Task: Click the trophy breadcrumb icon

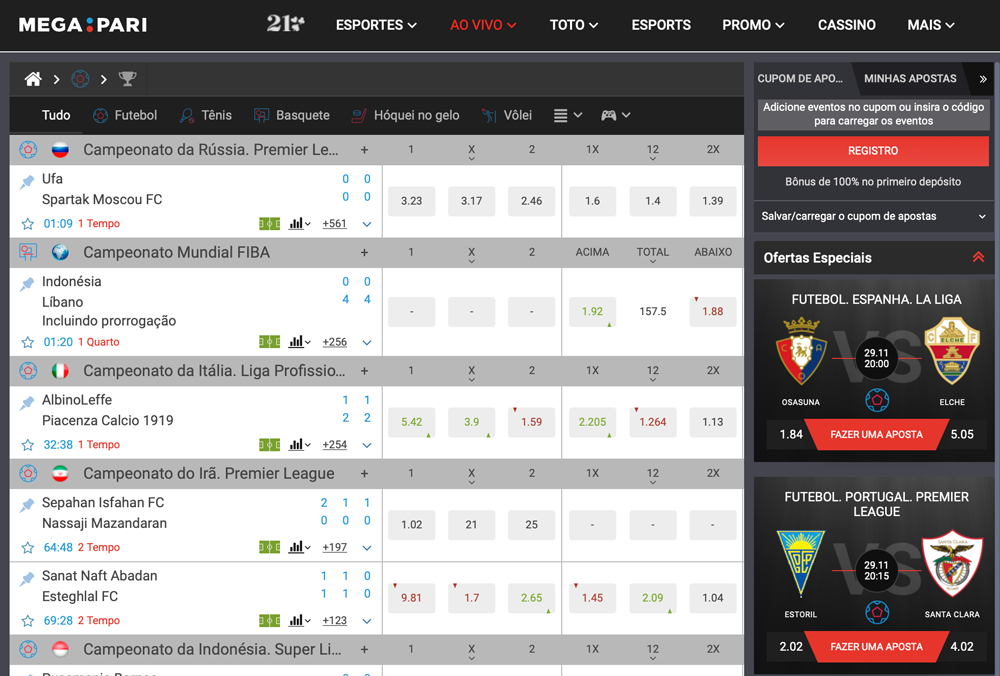Action: pyautogui.click(x=128, y=79)
